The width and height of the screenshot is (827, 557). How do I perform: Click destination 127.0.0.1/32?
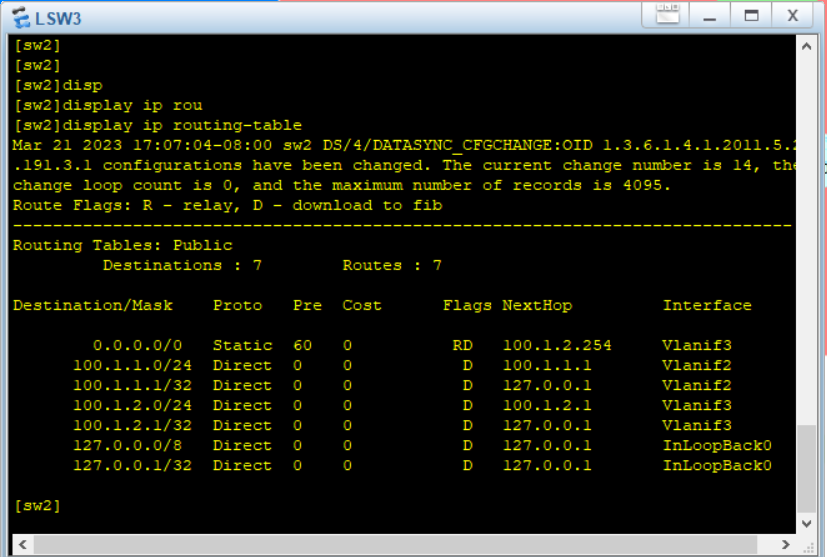[x=132, y=466]
